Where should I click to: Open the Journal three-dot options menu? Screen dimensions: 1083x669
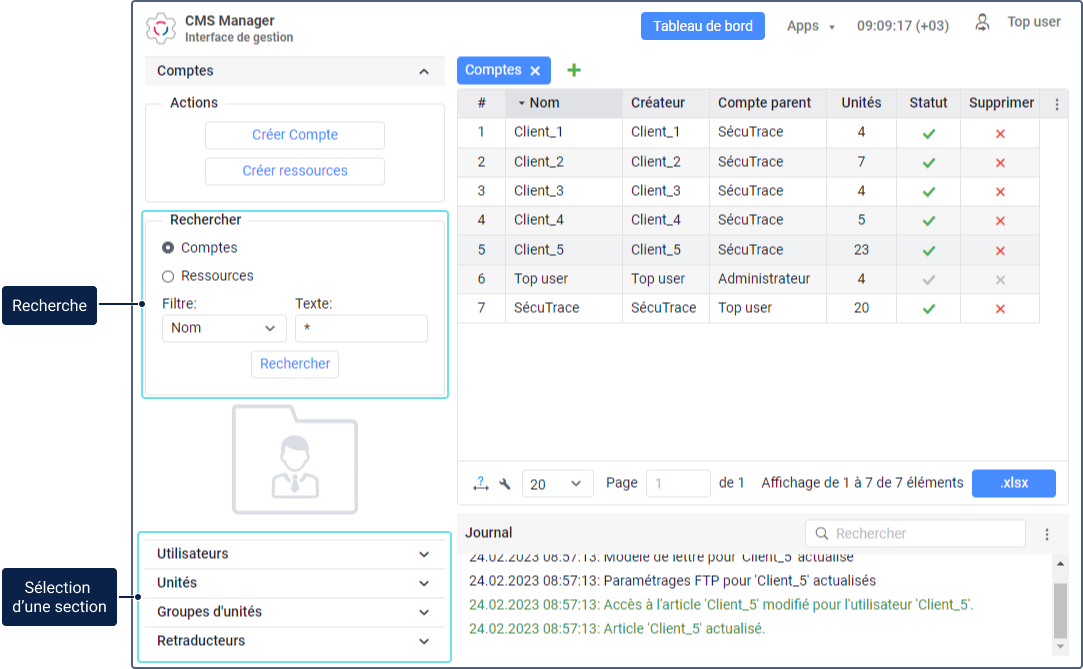tap(1047, 534)
